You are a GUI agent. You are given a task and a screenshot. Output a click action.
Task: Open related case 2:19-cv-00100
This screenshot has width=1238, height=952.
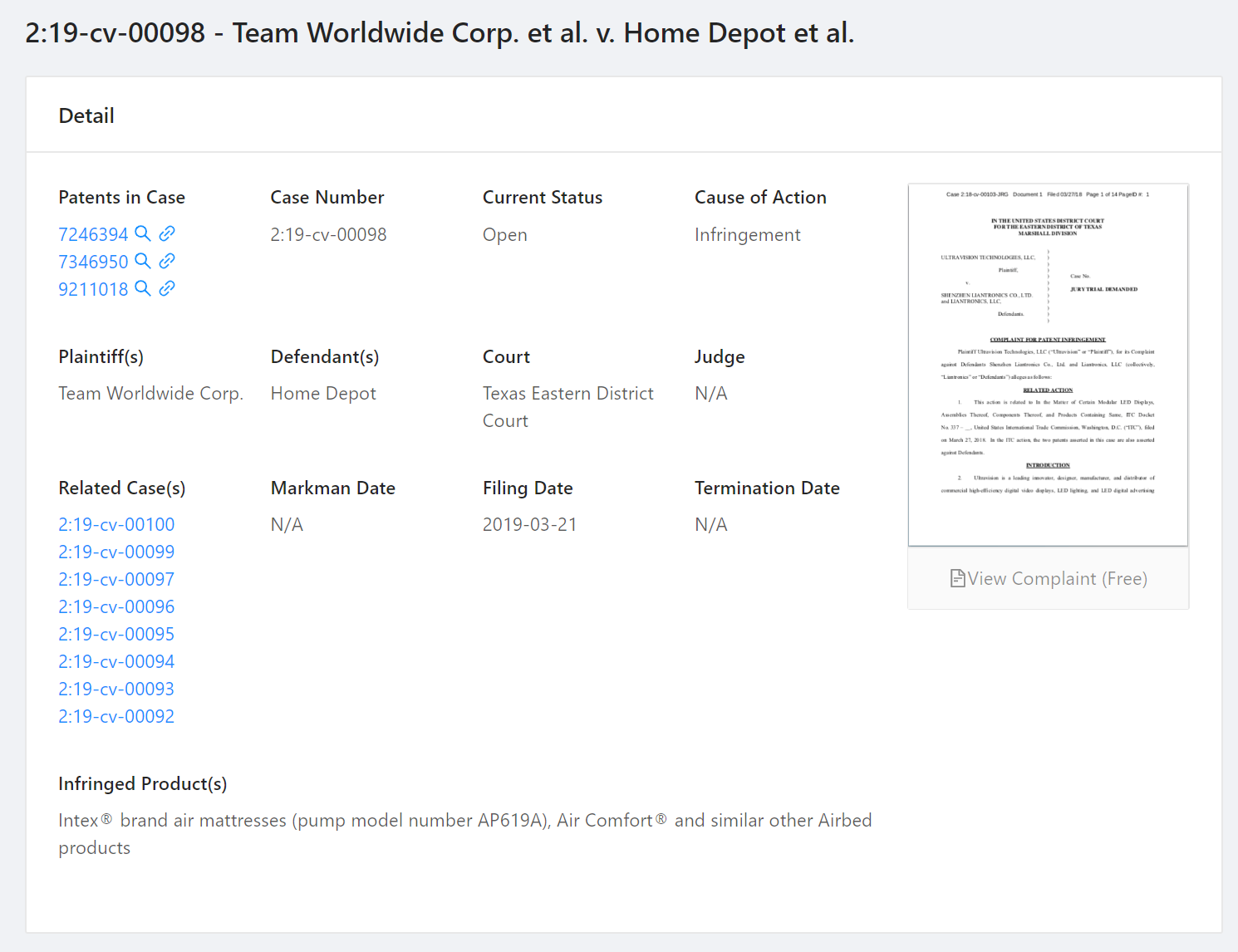(x=116, y=524)
